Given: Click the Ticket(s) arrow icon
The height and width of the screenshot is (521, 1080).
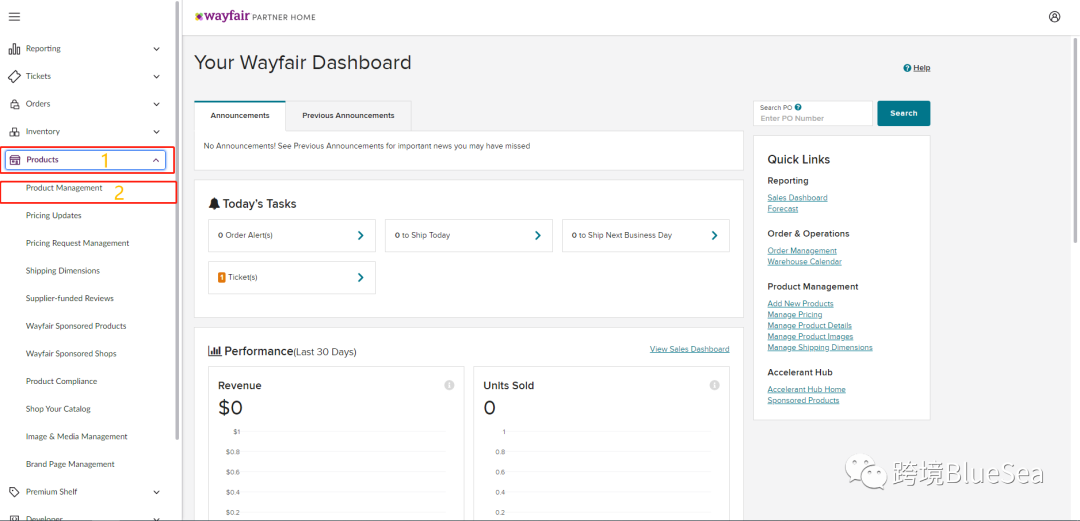Looking at the screenshot, I should [360, 278].
